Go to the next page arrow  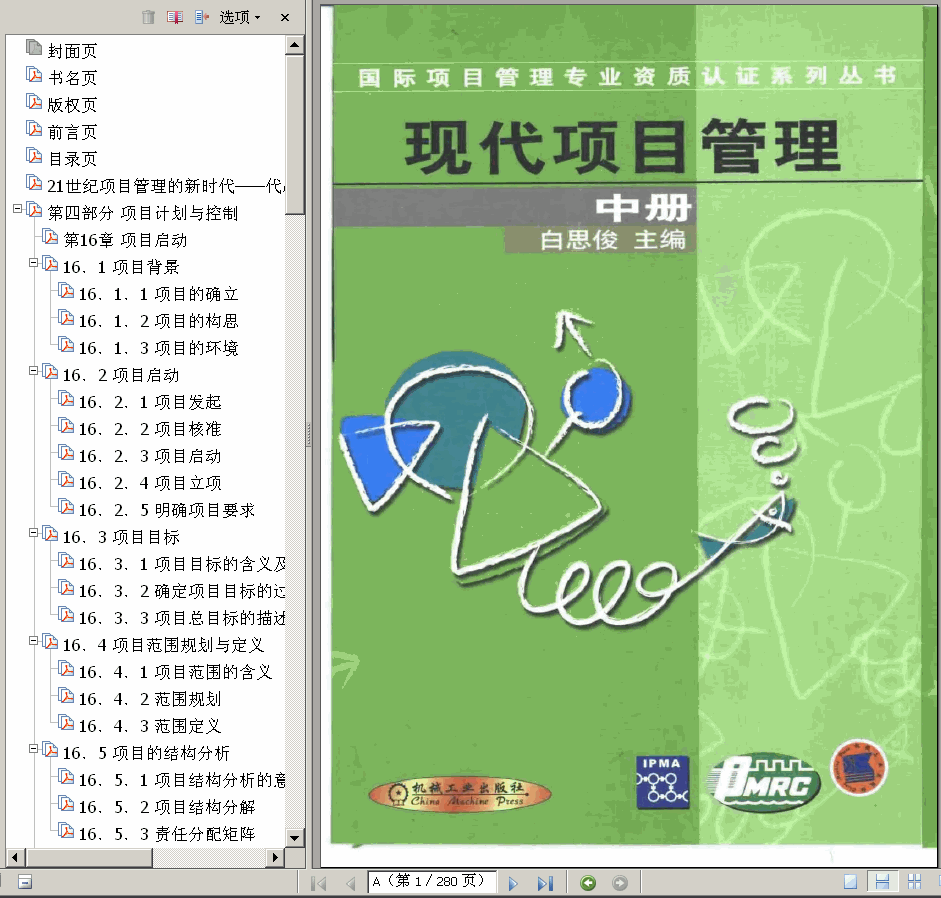(513, 882)
